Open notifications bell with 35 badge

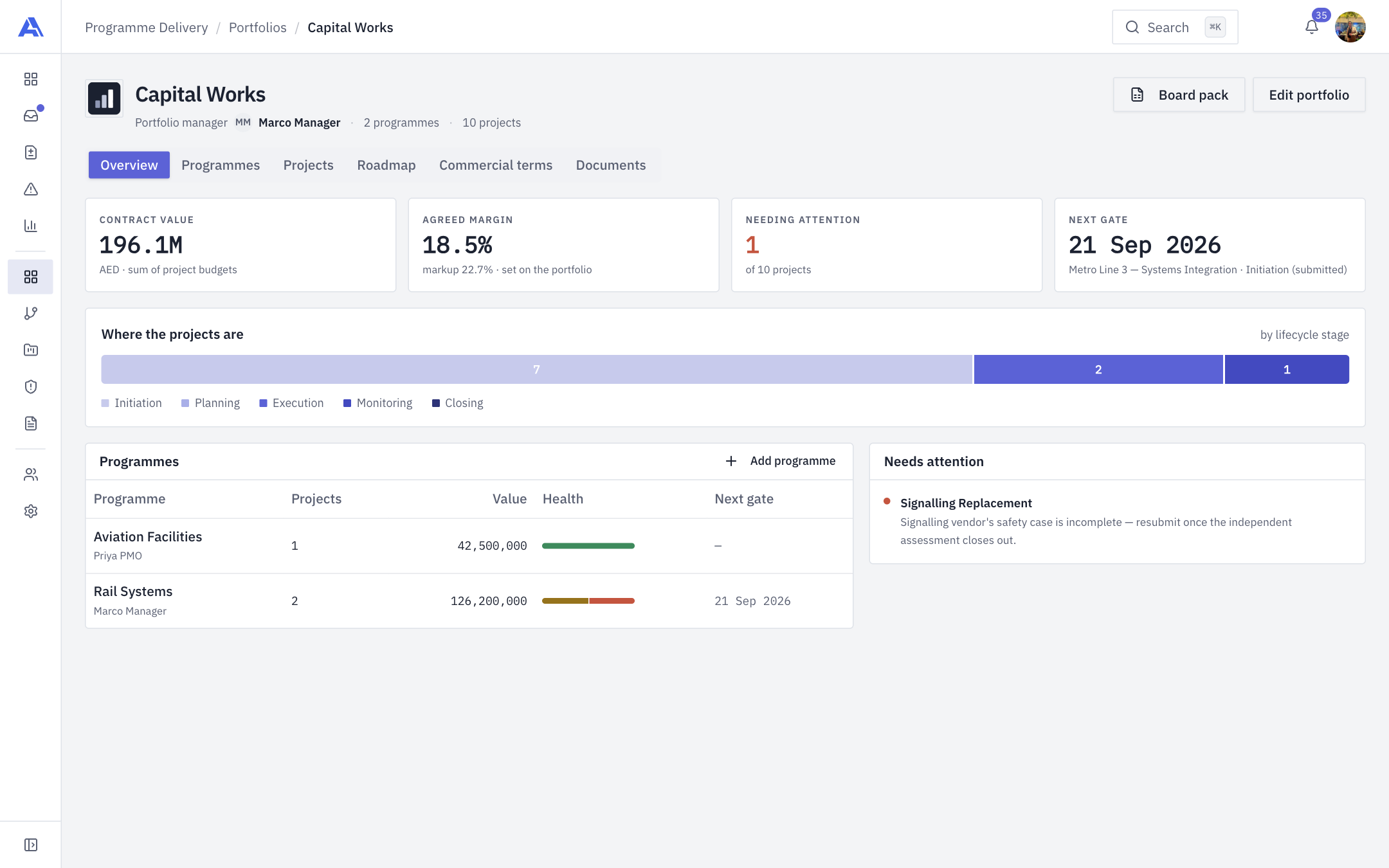(1312, 27)
